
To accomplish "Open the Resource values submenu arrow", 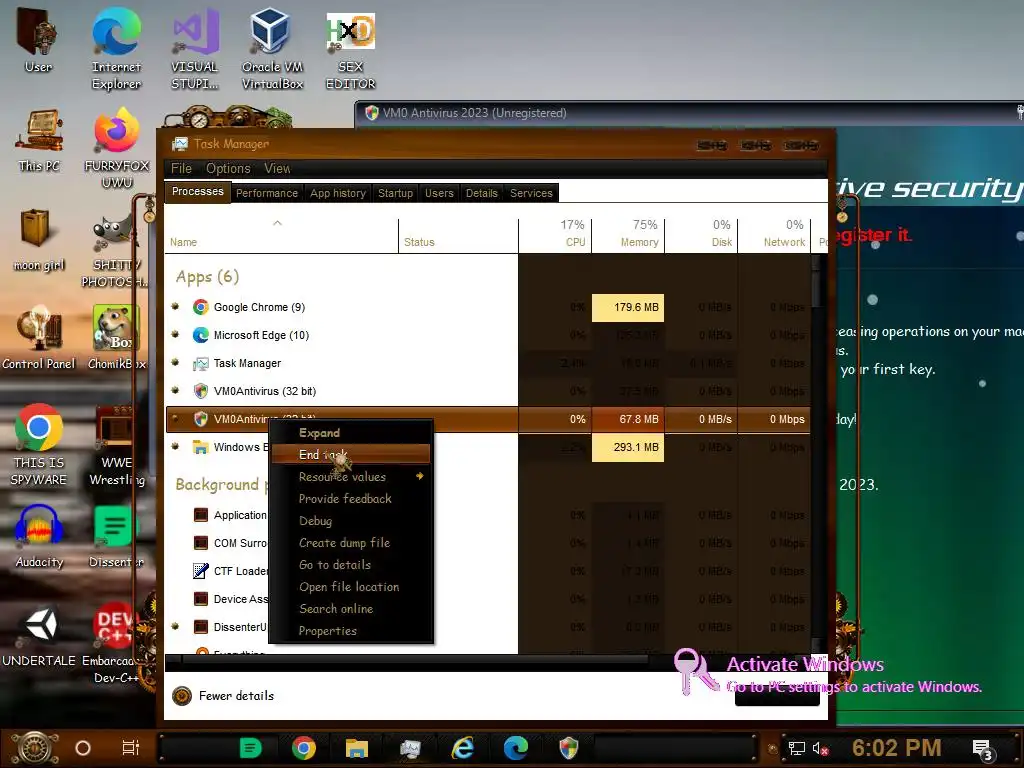I will (x=419, y=476).
